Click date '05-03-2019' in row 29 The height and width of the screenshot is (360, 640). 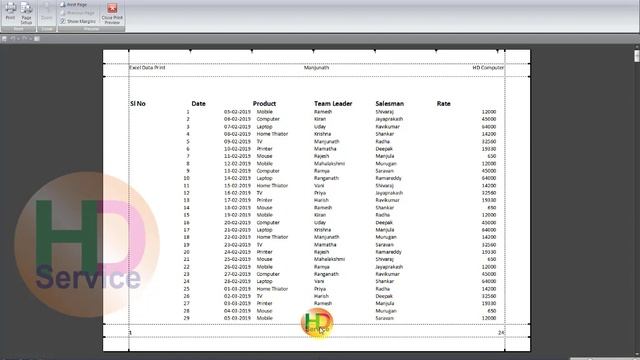(x=237, y=318)
